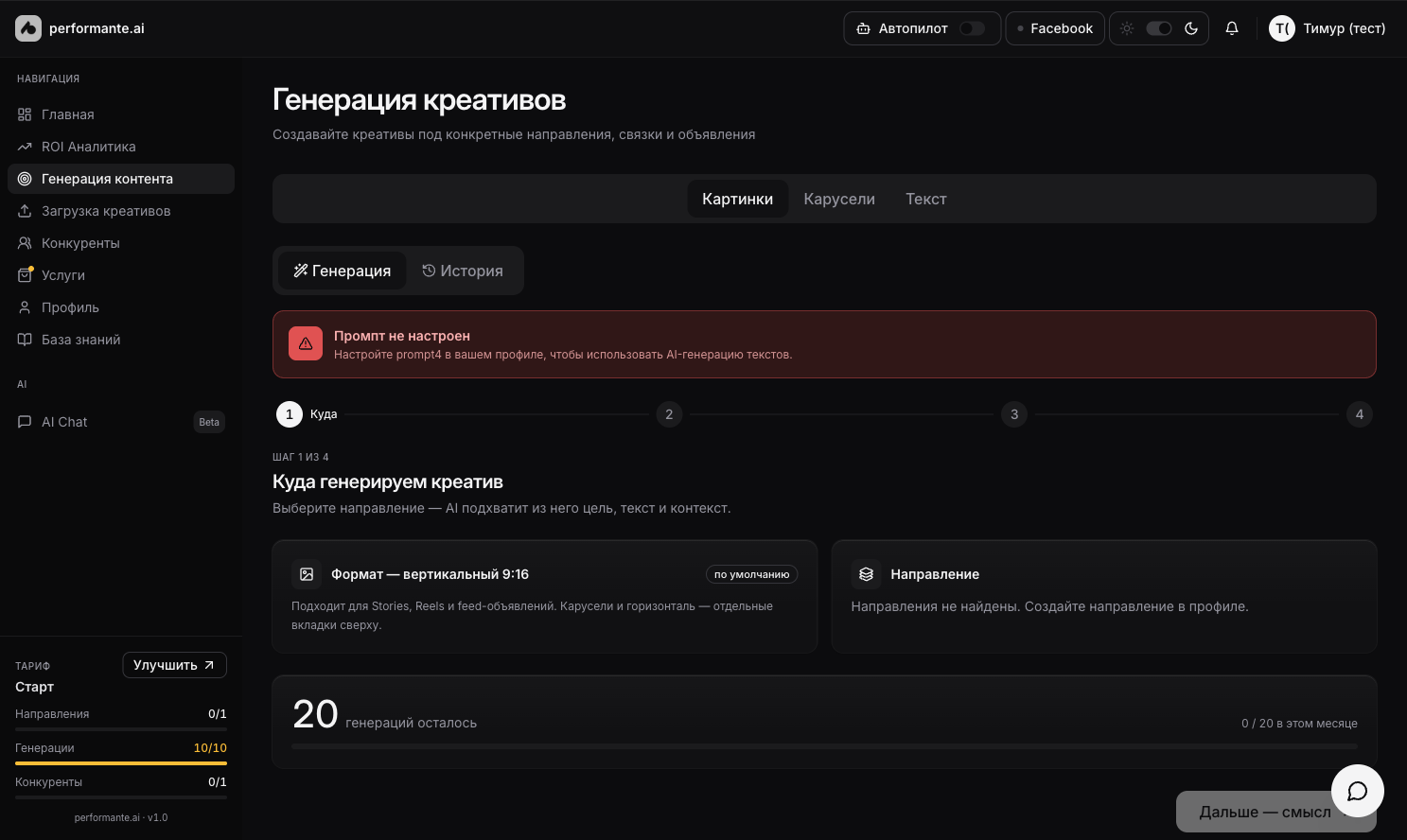Click the Facebook platform button
Screen dimensions: 1407x840
tap(1055, 28)
